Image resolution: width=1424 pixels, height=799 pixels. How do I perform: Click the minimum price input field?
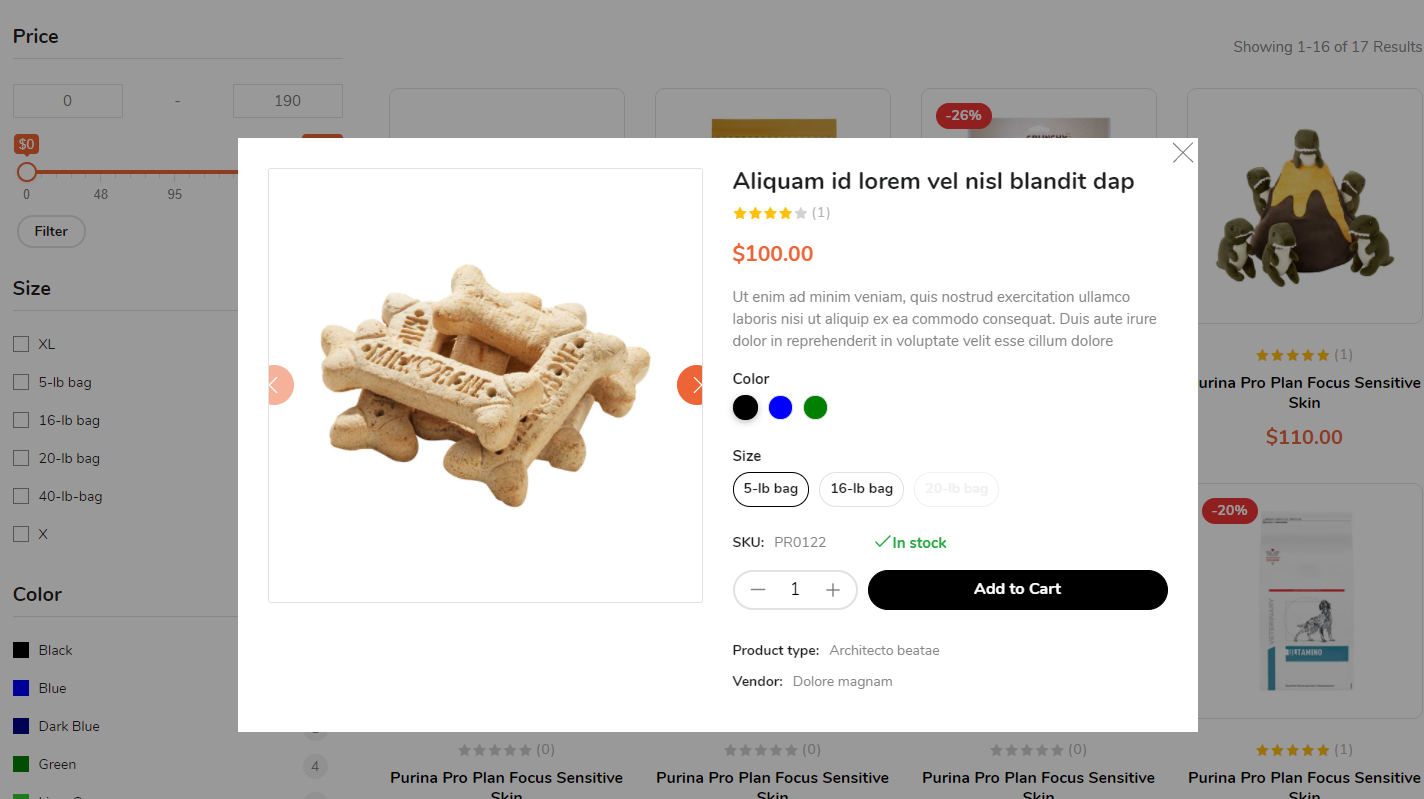68,101
